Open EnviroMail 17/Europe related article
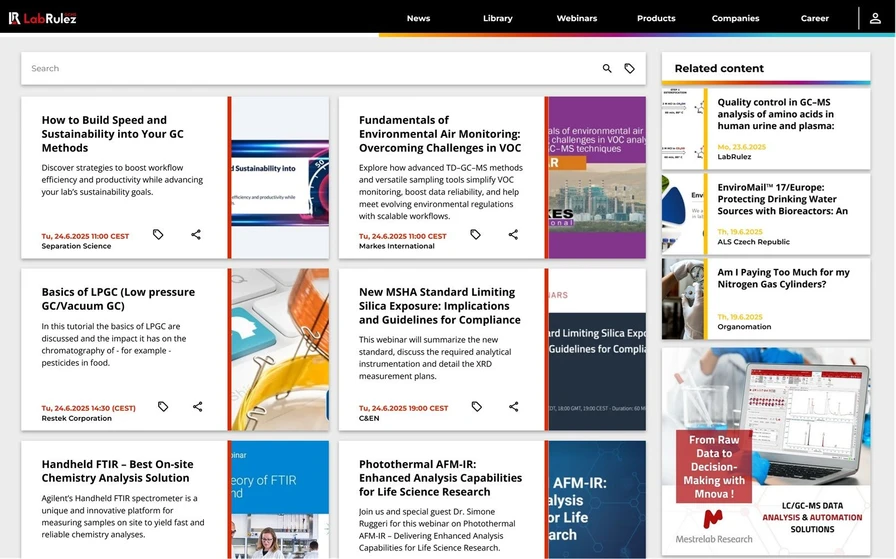Screen dimensions: 896x559 click(782, 199)
